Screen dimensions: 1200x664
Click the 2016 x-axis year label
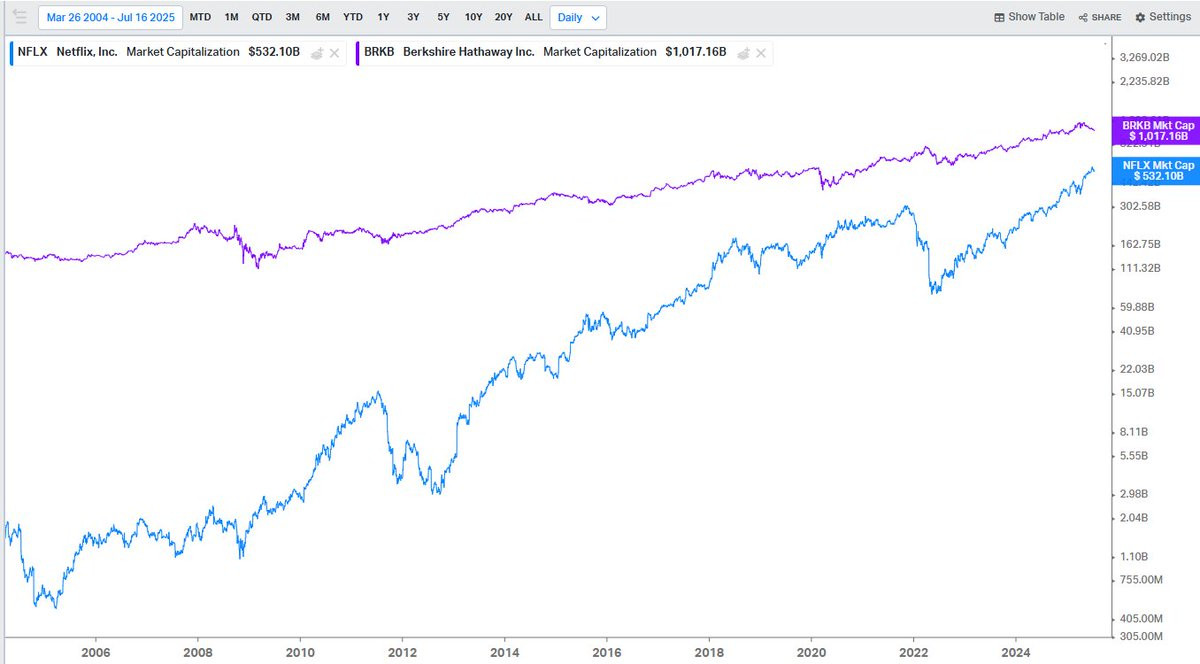pyautogui.click(x=606, y=651)
